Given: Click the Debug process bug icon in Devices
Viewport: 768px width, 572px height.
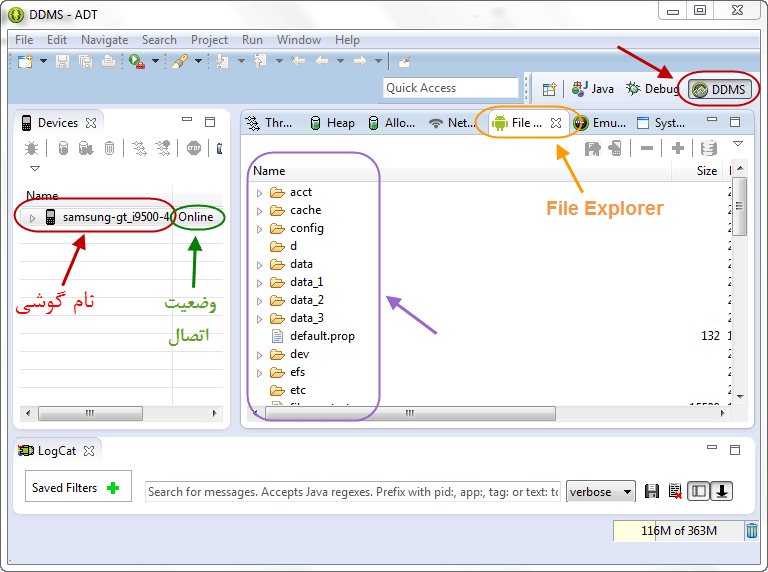Looking at the screenshot, I should coord(31,148).
